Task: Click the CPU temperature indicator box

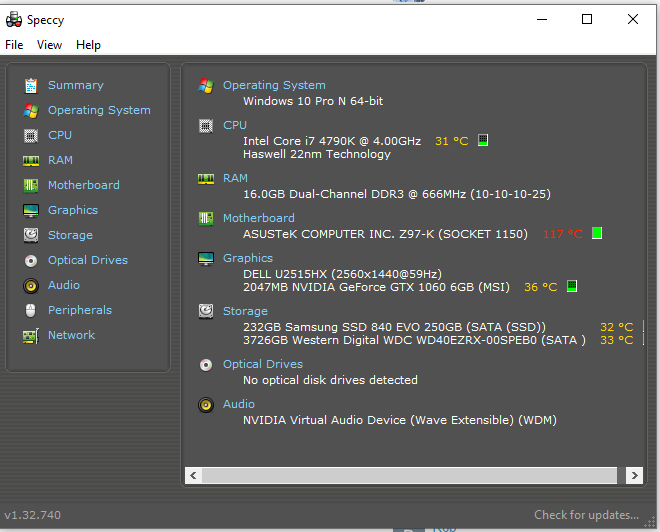Action: (483, 141)
